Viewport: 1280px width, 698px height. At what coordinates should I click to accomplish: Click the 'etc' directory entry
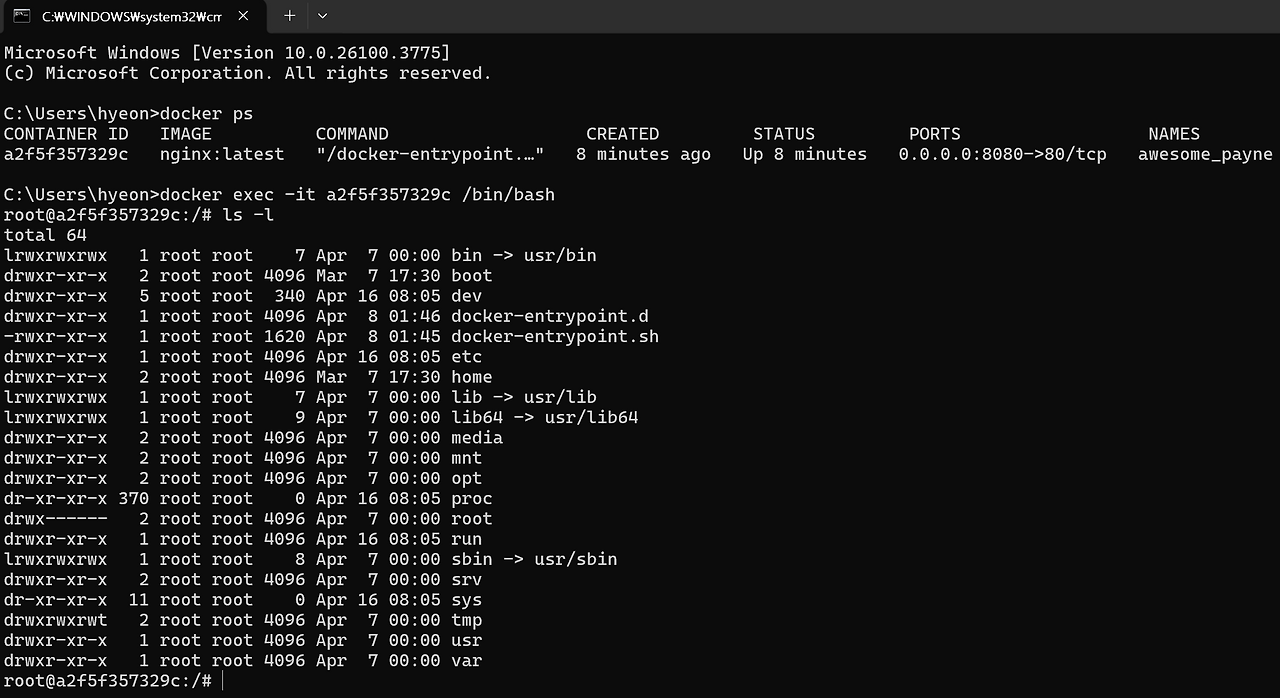(467, 357)
